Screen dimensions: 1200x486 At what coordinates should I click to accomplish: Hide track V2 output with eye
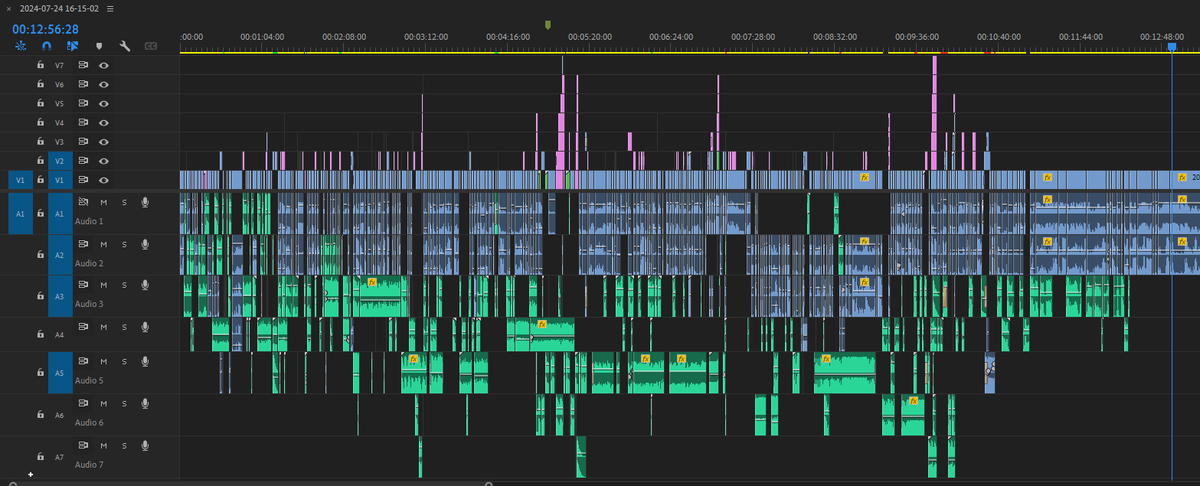103,160
